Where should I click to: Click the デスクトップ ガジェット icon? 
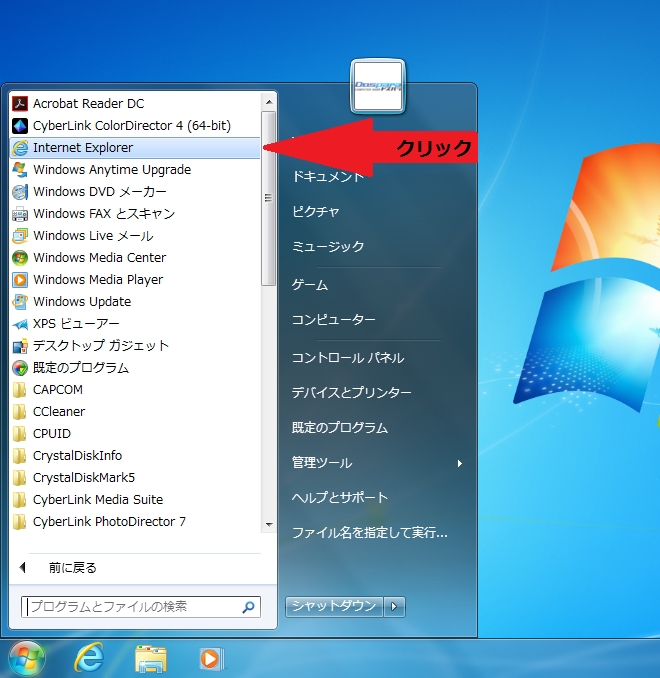click(19, 346)
